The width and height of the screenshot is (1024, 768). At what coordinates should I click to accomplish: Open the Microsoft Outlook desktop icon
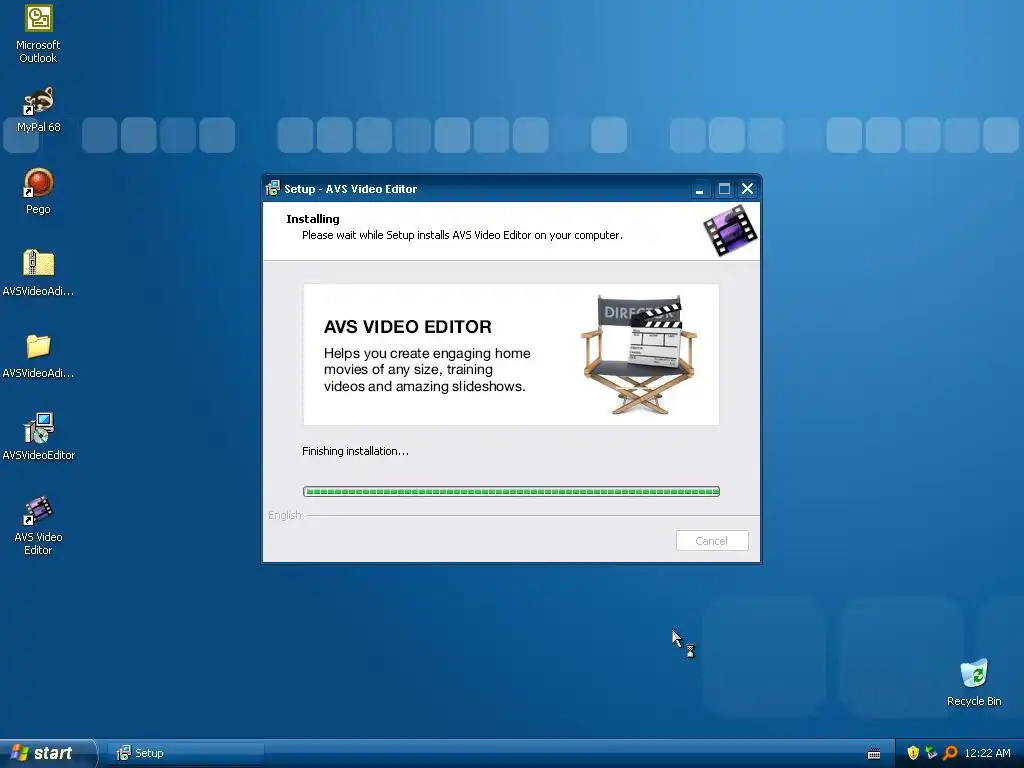(x=38, y=34)
